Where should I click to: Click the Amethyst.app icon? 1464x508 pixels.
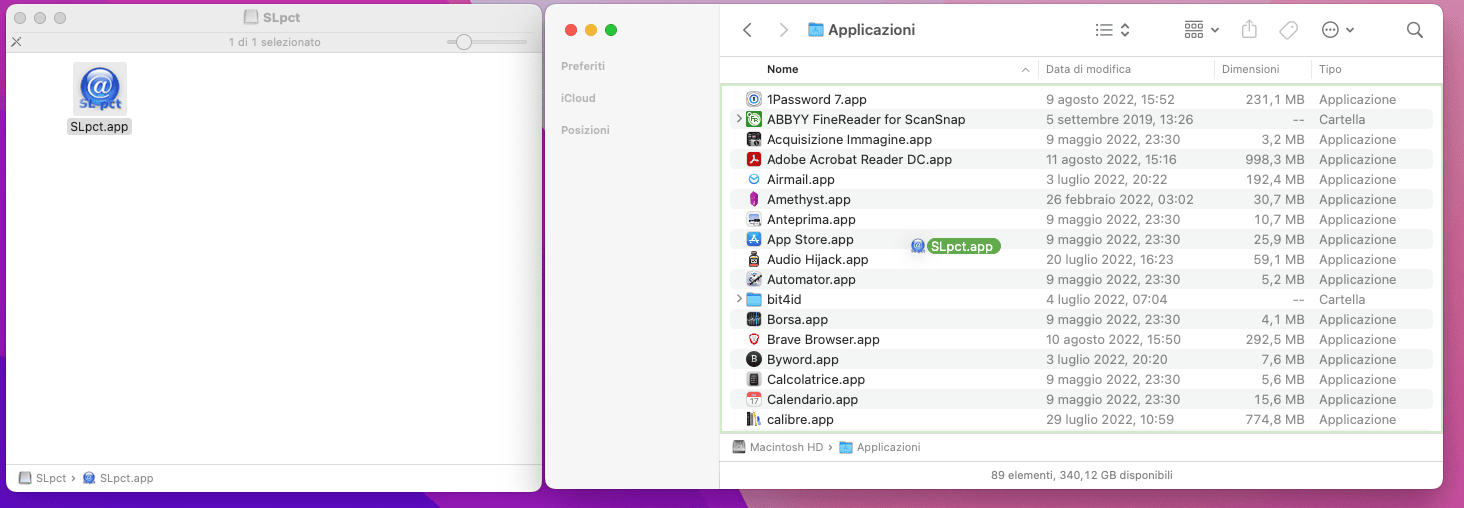click(x=754, y=199)
